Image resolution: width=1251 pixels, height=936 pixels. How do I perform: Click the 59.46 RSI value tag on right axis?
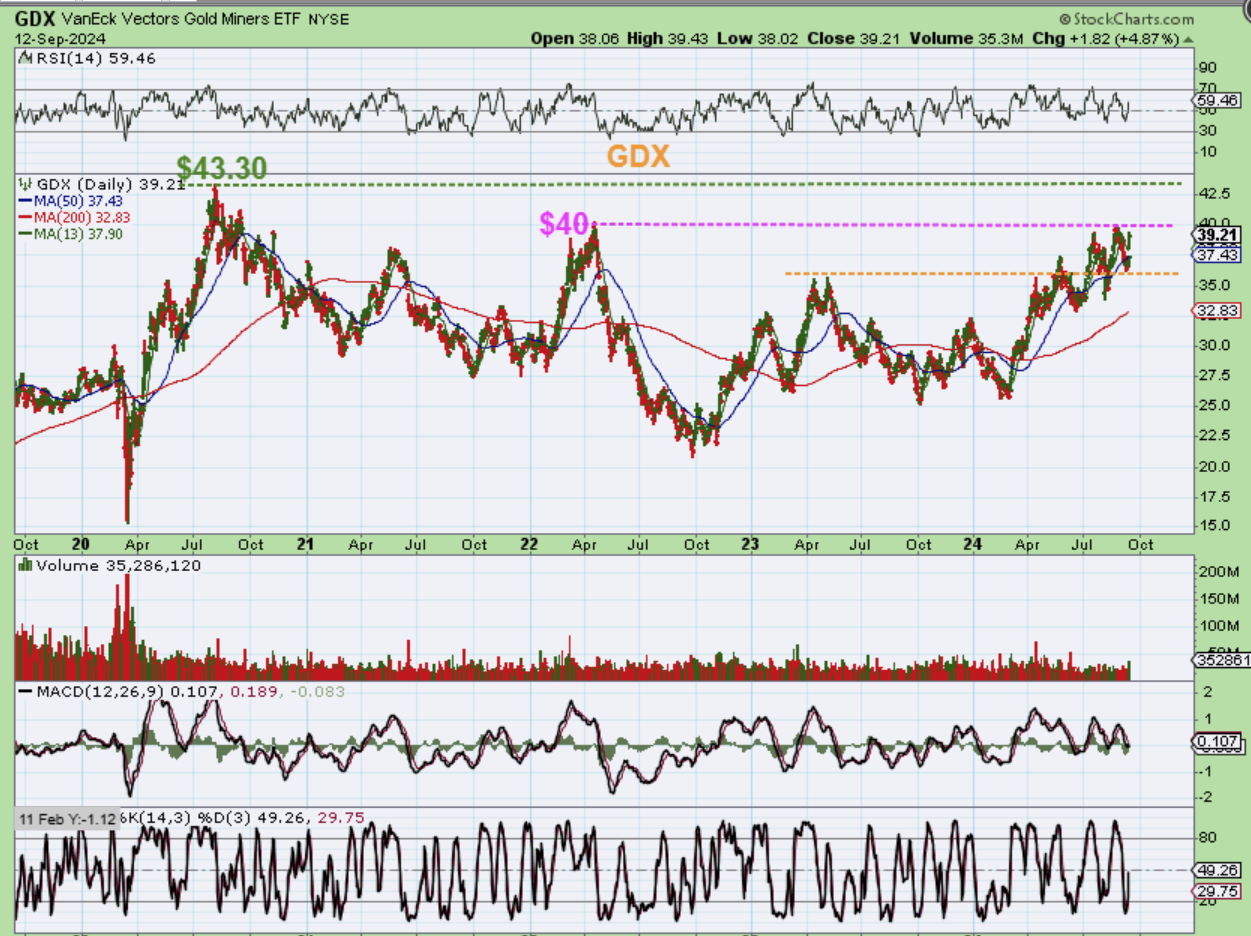click(x=1218, y=100)
